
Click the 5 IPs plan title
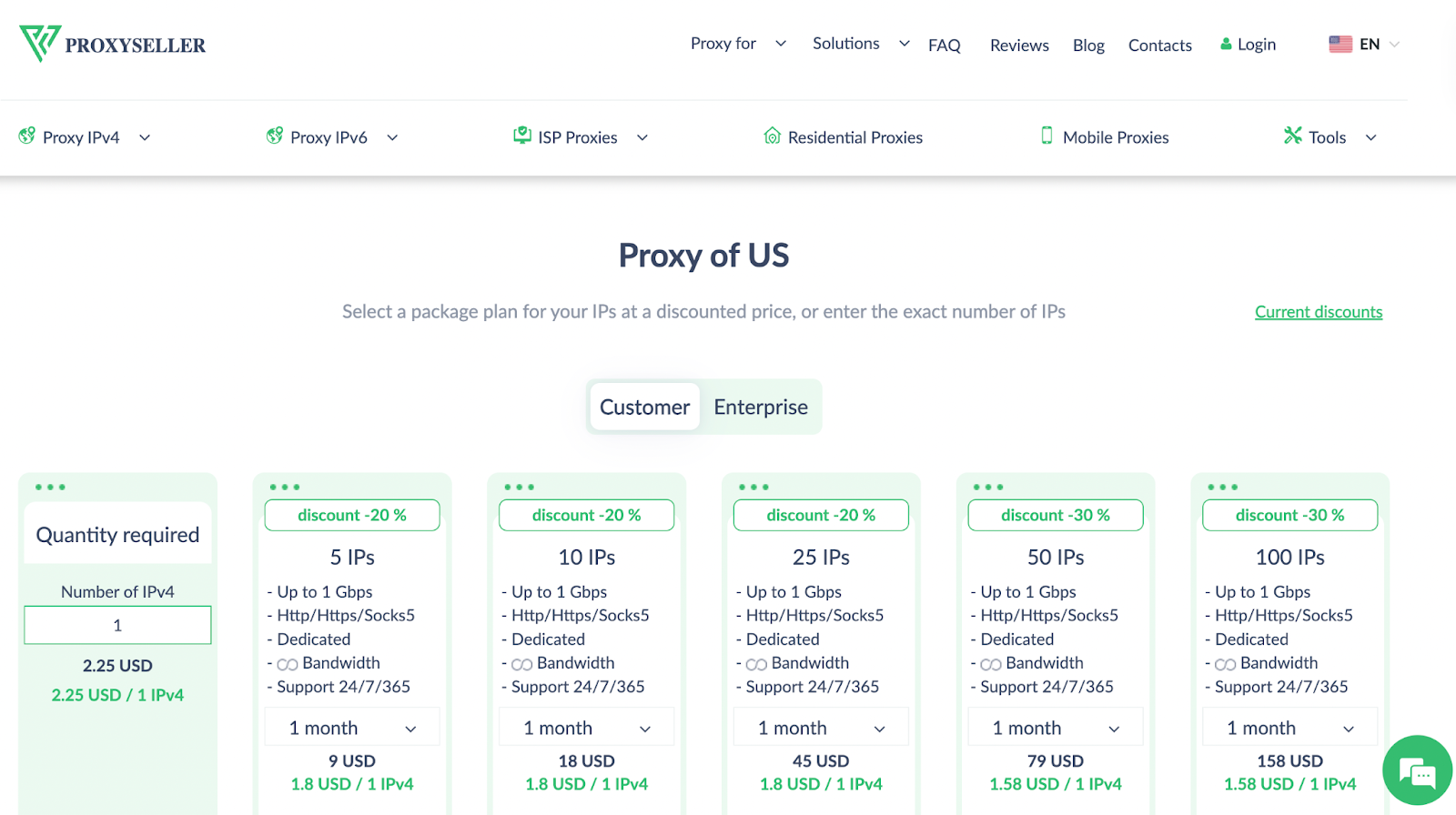coord(352,557)
